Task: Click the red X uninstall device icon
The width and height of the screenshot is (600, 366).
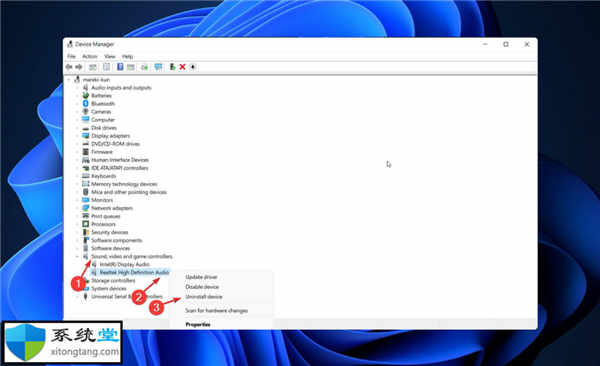Action: tap(183, 67)
